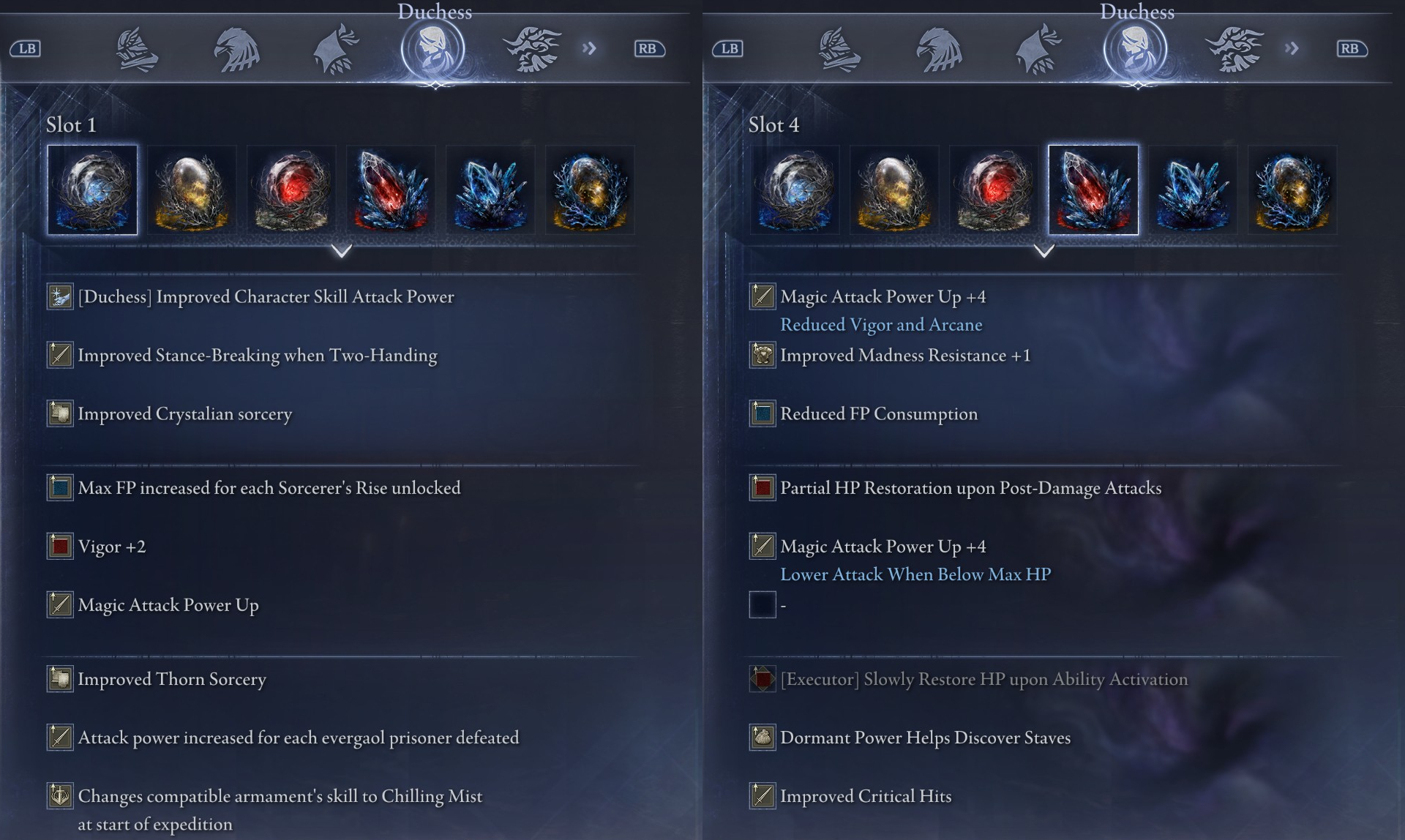Click the Reduced FP Consumption effect icon
This screenshot has width=1405, height=840.
pos(763,413)
